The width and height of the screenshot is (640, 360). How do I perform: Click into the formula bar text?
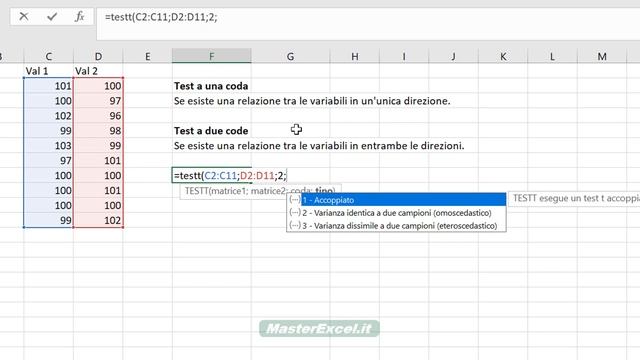click(x=161, y=17)
